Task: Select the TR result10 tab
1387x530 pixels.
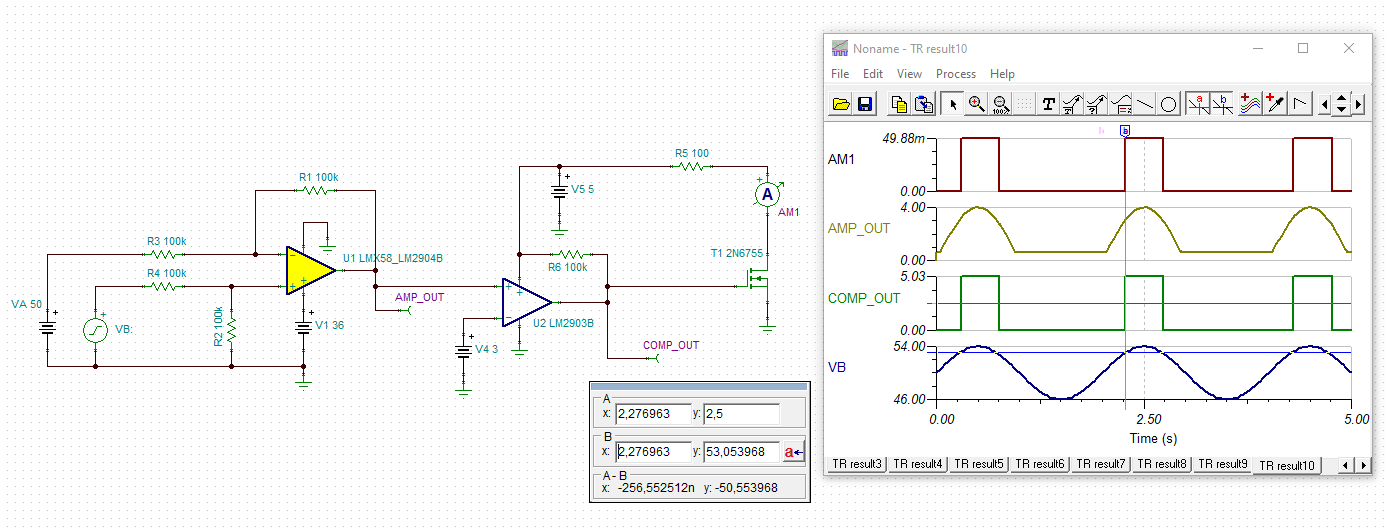Action: [1287, 465]
